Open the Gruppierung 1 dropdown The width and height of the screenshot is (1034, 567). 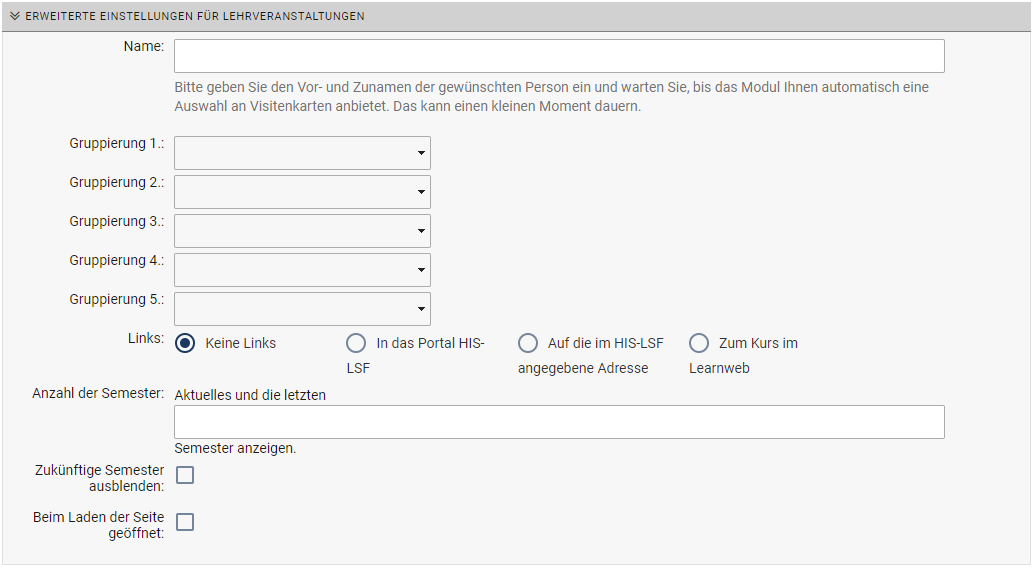click(x=302, y=153)
